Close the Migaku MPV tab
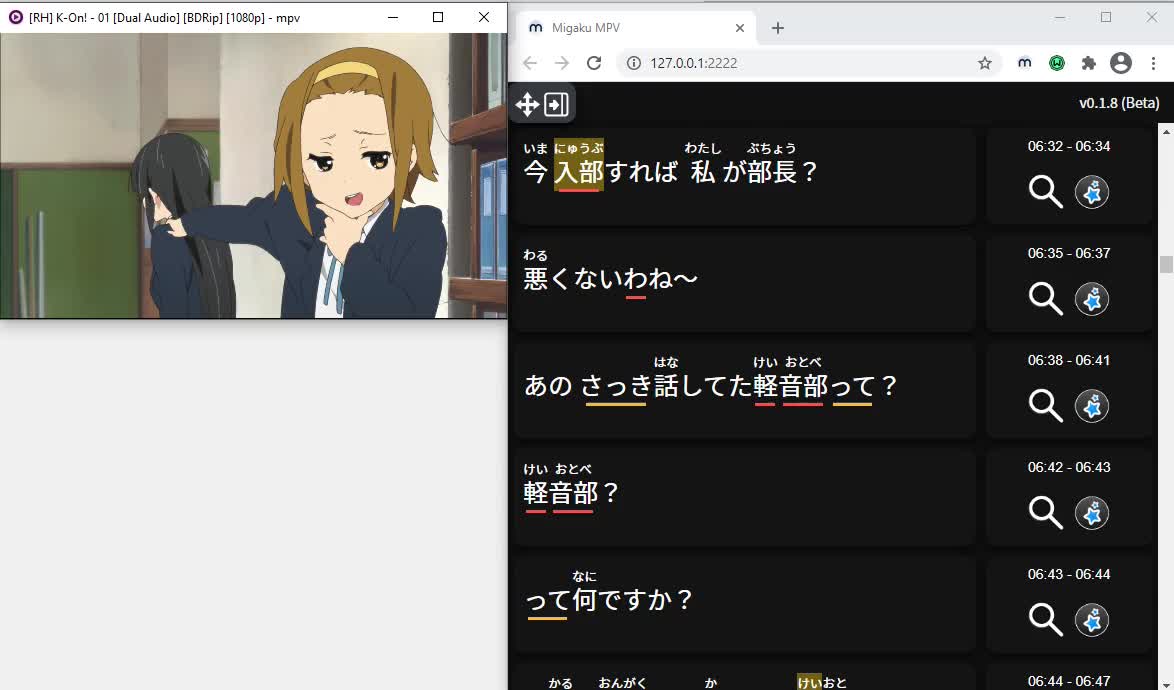The height and width of the screenshot is (690, 1174). (740, 28)
